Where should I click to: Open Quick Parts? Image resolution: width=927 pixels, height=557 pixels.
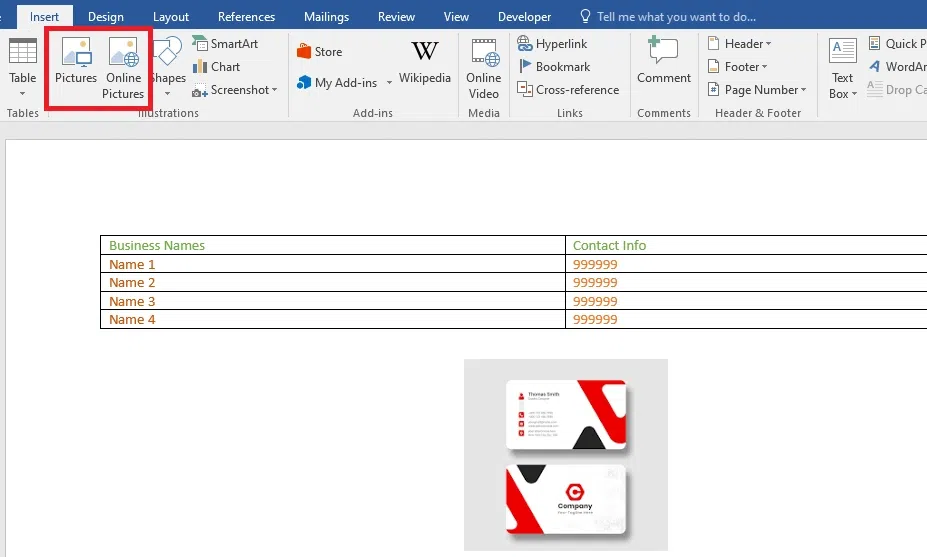click(x=897, y=44)
